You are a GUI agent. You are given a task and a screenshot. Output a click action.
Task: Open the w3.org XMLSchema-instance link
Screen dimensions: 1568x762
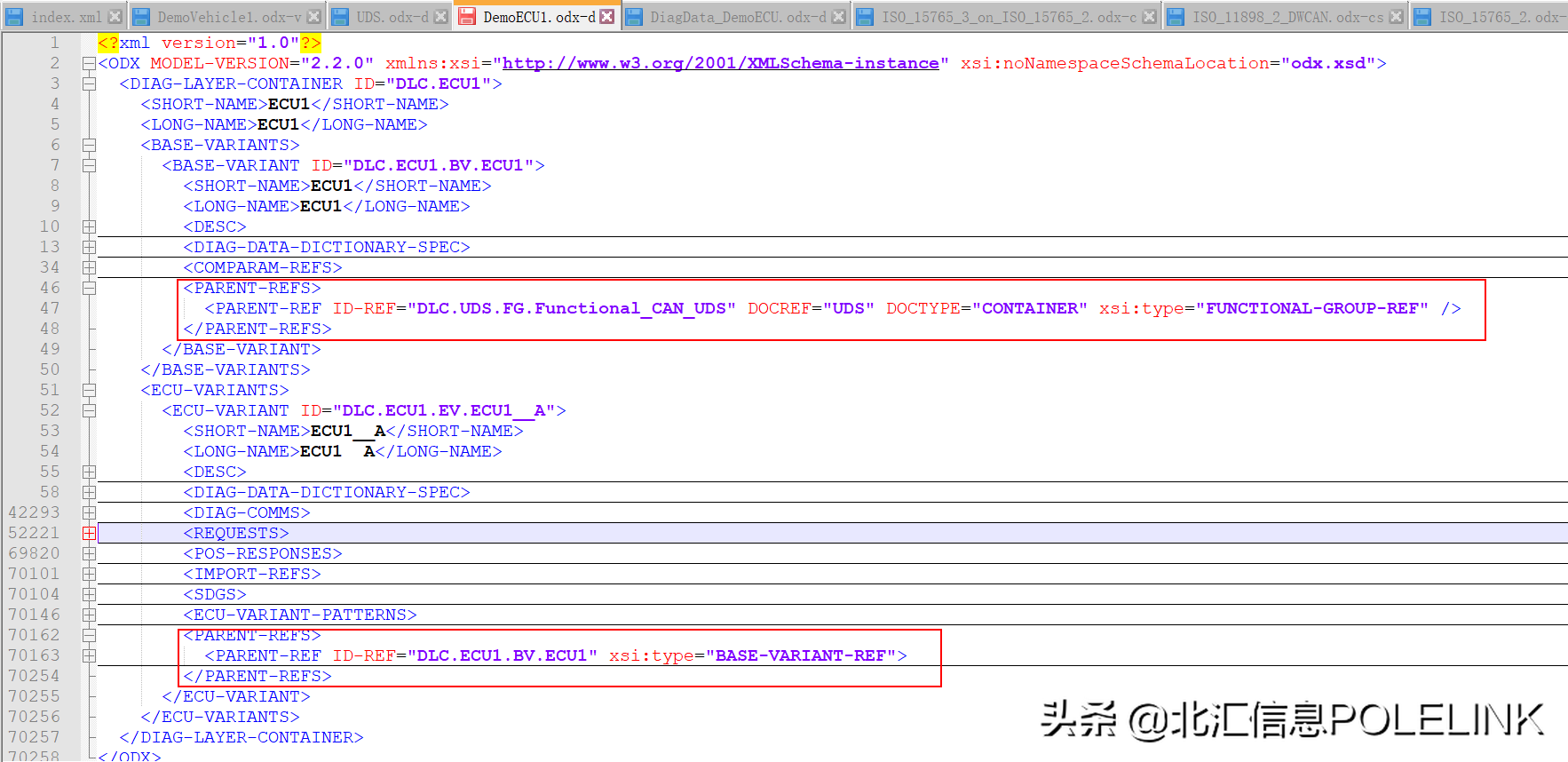pyautogui.click(x=721, y=63)
